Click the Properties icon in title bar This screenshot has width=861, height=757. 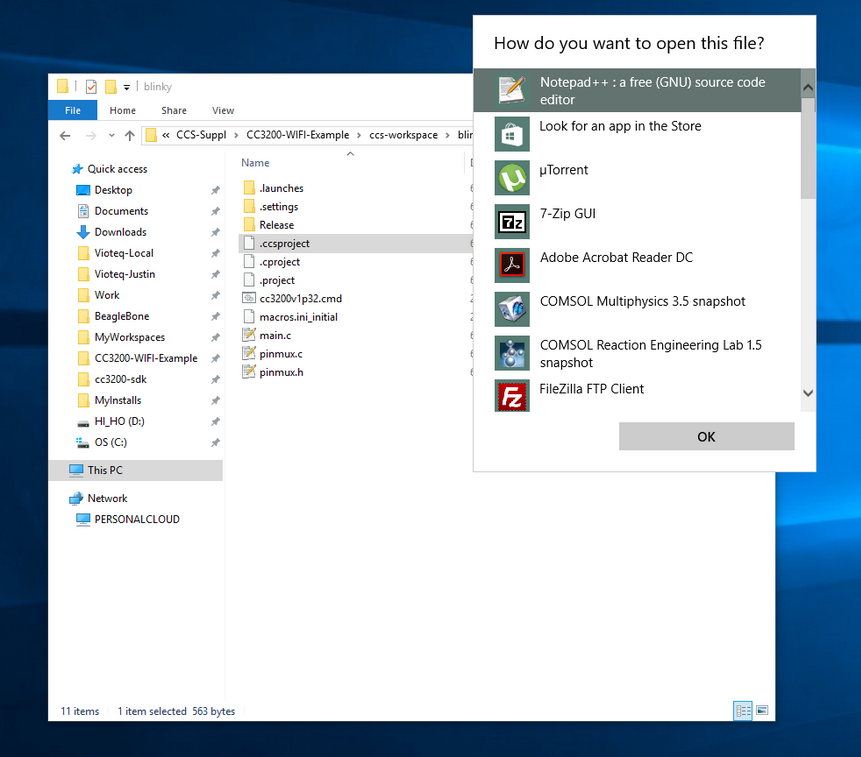tap(91, 87)
